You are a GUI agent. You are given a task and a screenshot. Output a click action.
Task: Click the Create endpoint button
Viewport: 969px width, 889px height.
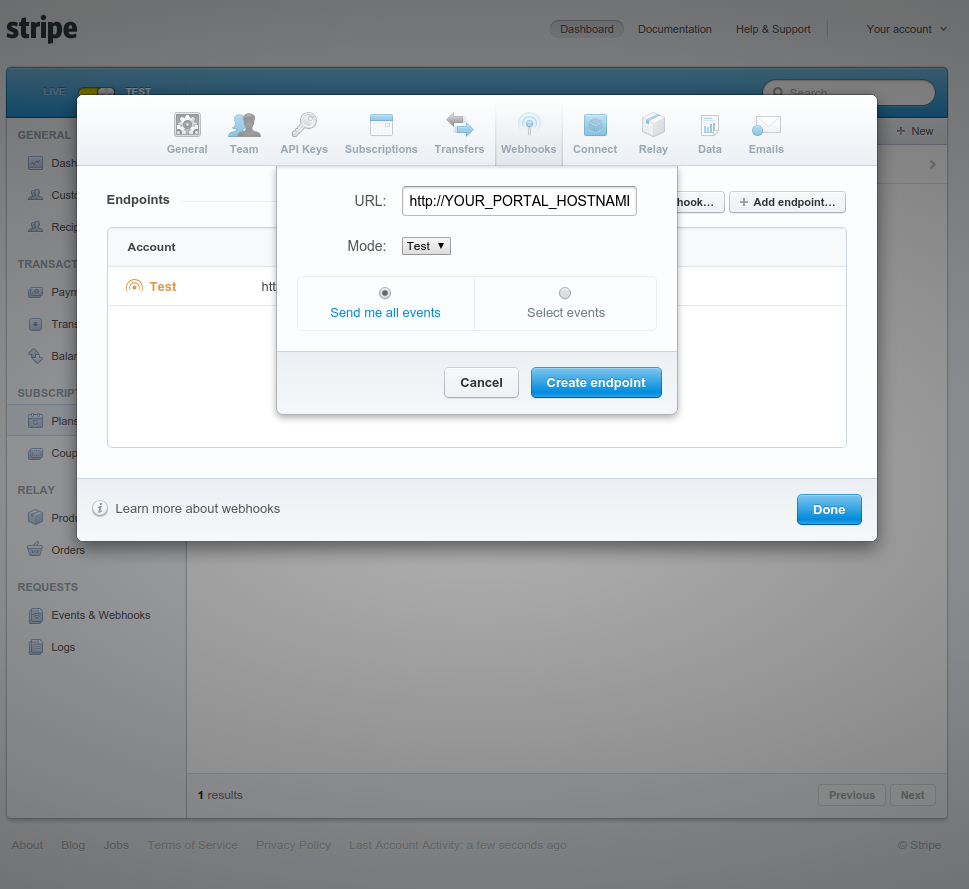click(596, 383)
